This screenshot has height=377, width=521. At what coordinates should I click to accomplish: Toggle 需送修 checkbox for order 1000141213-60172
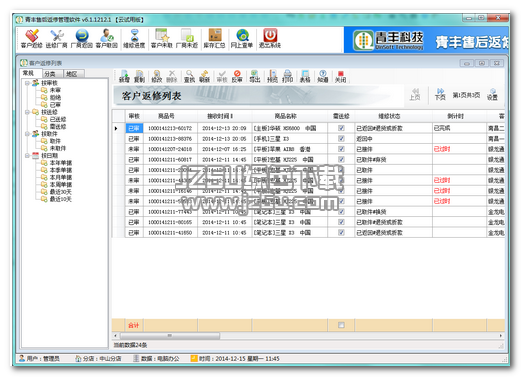coord(341,128)
